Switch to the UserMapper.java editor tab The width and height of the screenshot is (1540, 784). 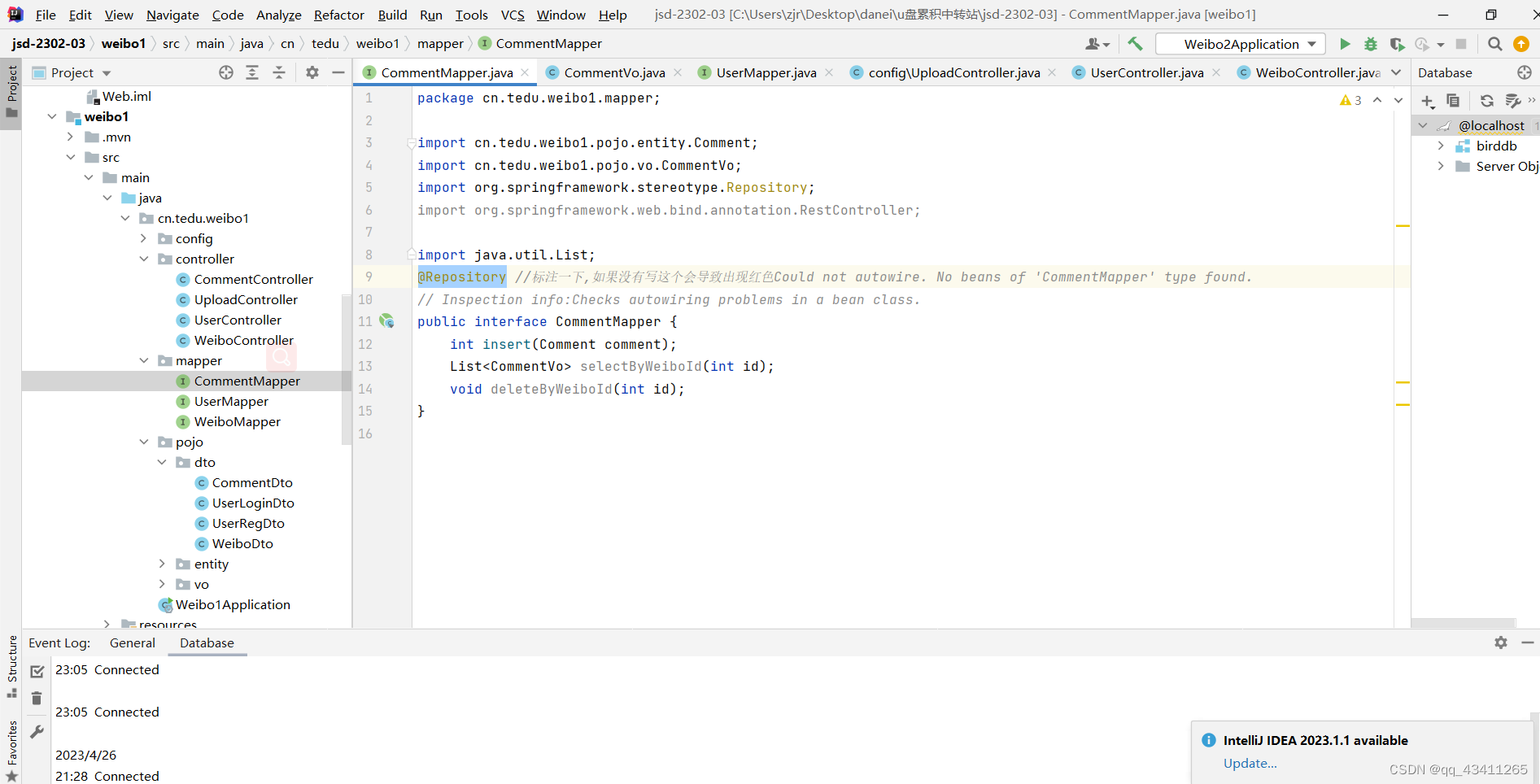point(765,72)
